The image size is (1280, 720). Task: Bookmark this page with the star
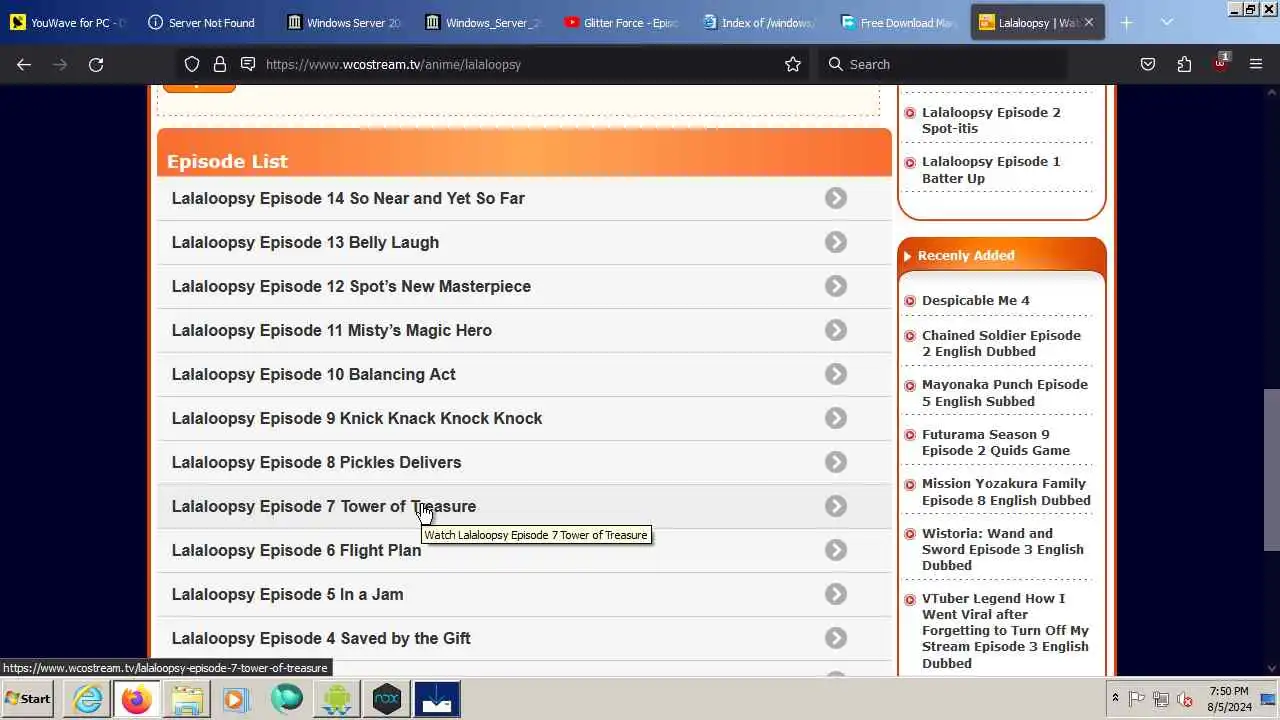pyautogui.click(x=793, y=64)
